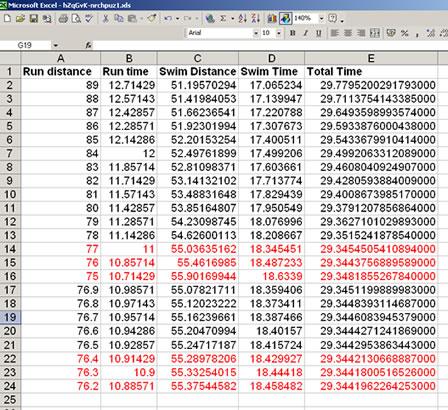
Task: Open the Name Box dropdown next to G19
Action: tap(55, 45)
